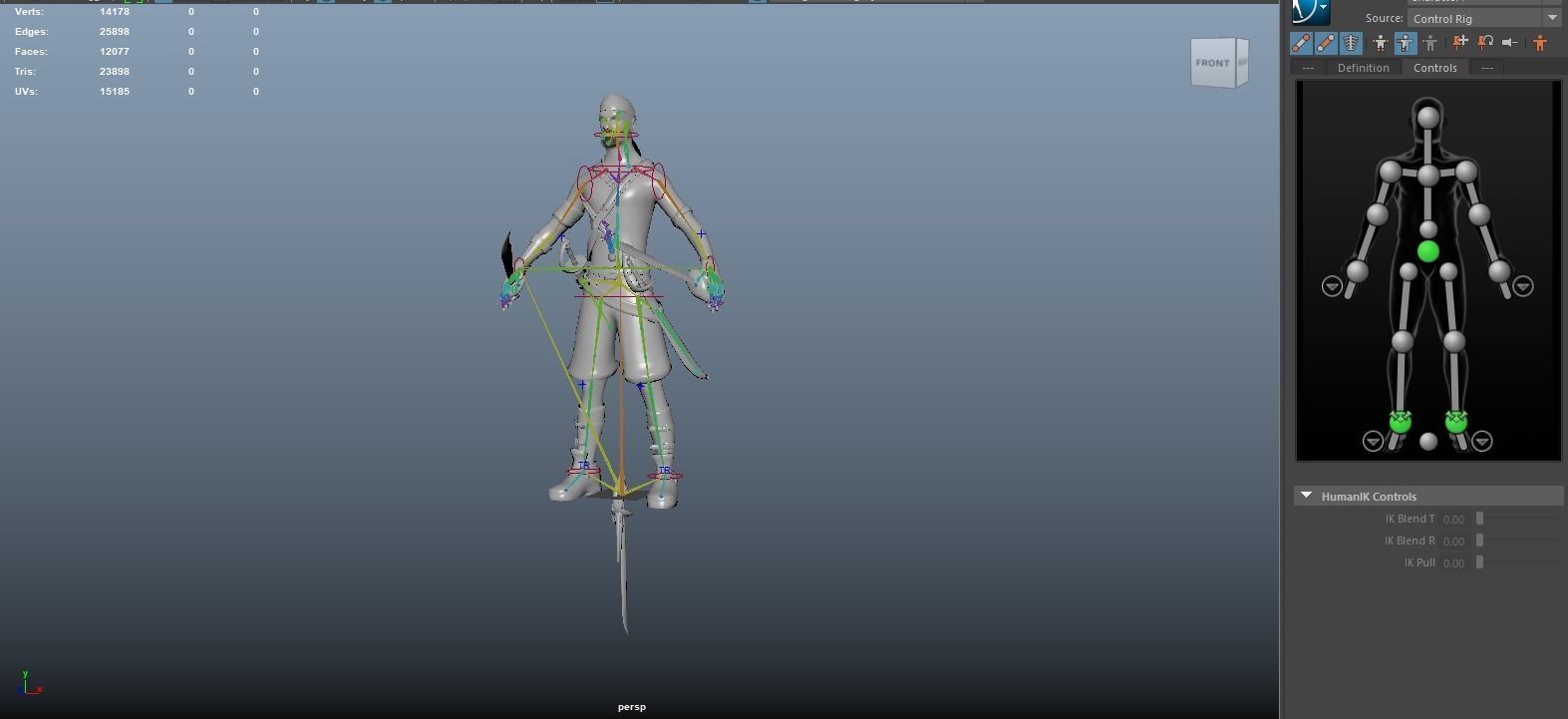Viewport: 1568px width, 719px height.
Task: Open the arrow beside the HumanIK logo
Action: [x=1324, y=9]
